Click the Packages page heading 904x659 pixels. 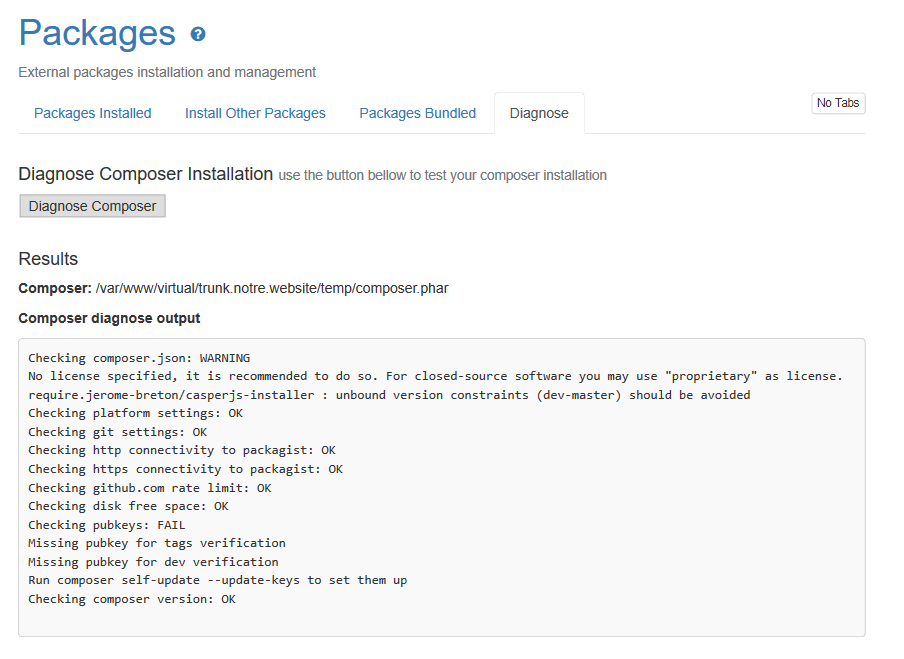coord(97,33)
